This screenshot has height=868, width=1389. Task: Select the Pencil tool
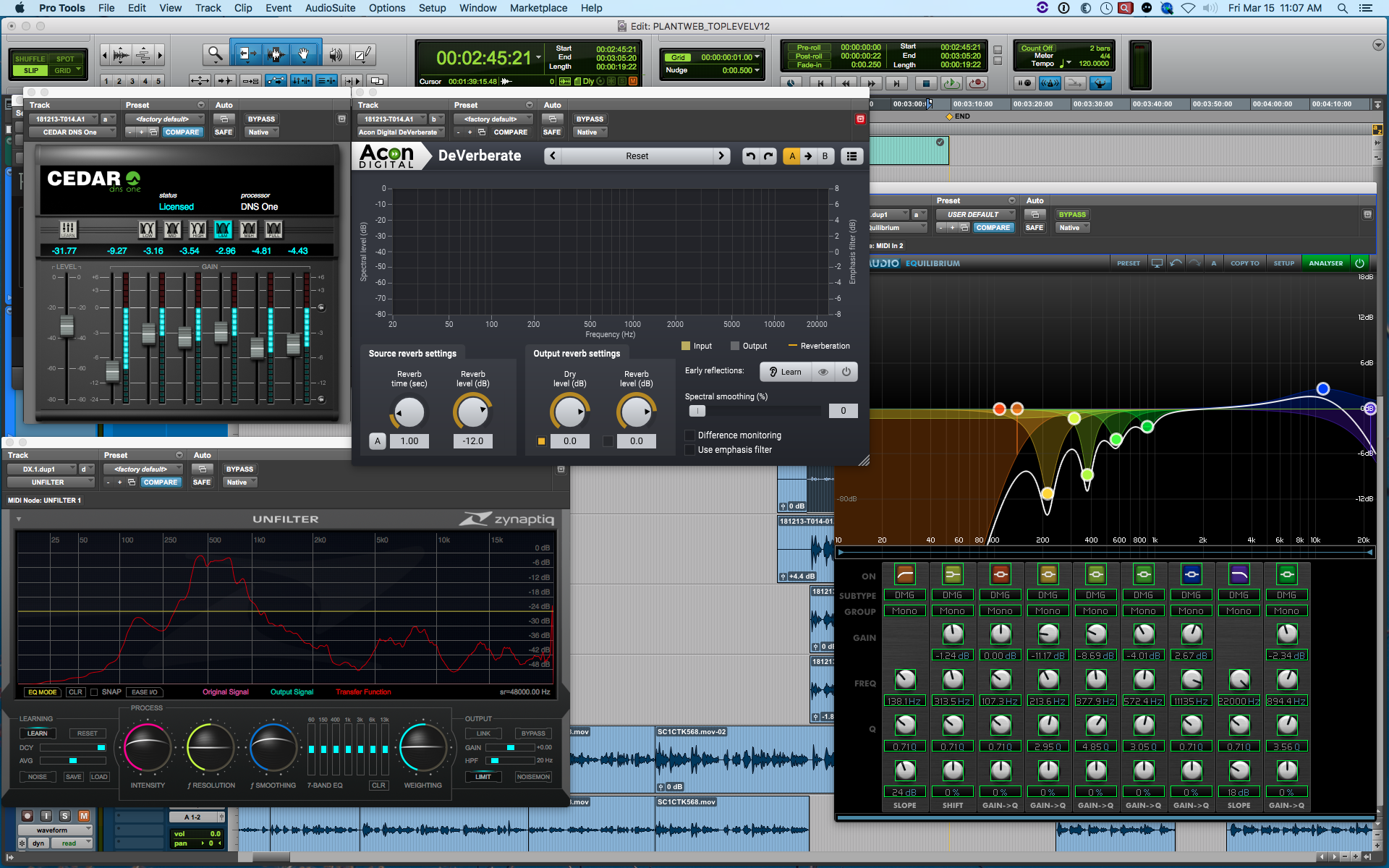coord(362,54)
